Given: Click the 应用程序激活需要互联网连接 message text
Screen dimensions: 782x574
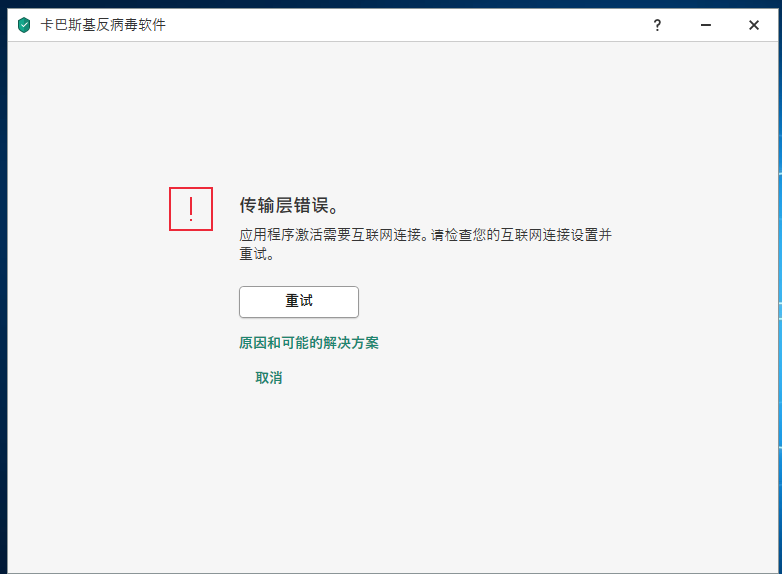Looking at the screenshot, I should tap(425, 244).
